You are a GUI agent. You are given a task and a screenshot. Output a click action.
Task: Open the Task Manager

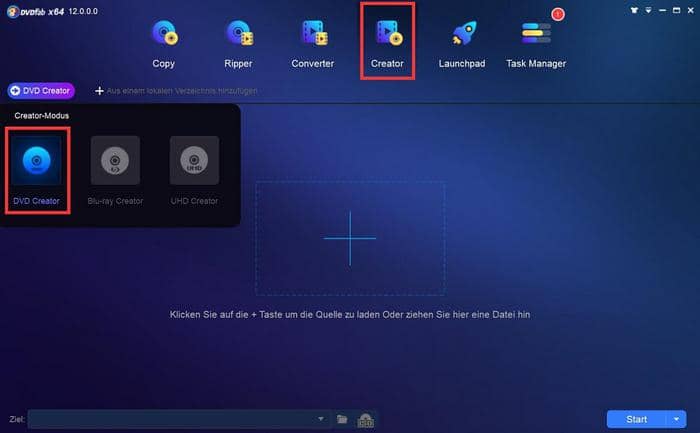[x=536, y=44]
